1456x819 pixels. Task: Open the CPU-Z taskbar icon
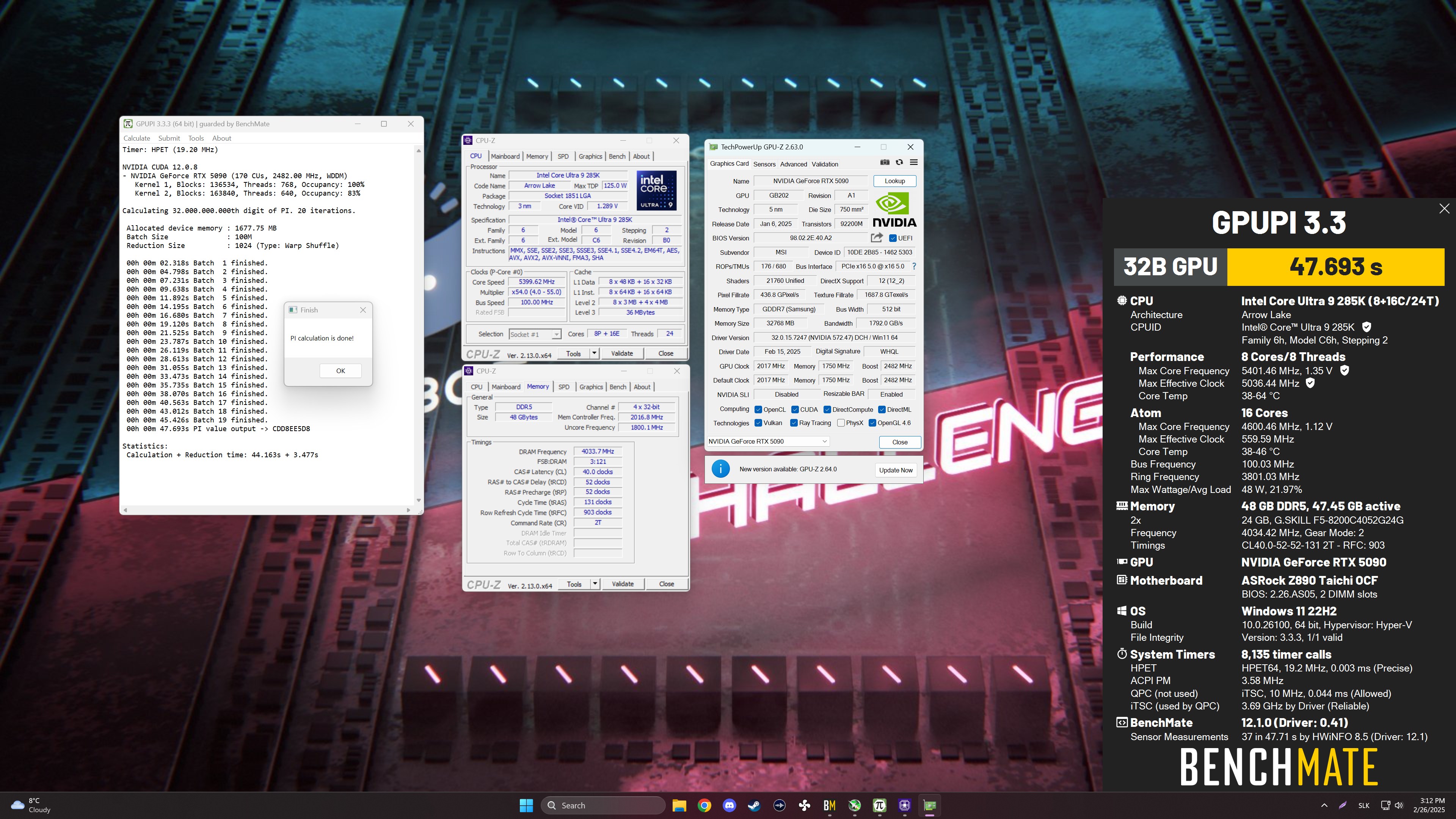[904, 805]
